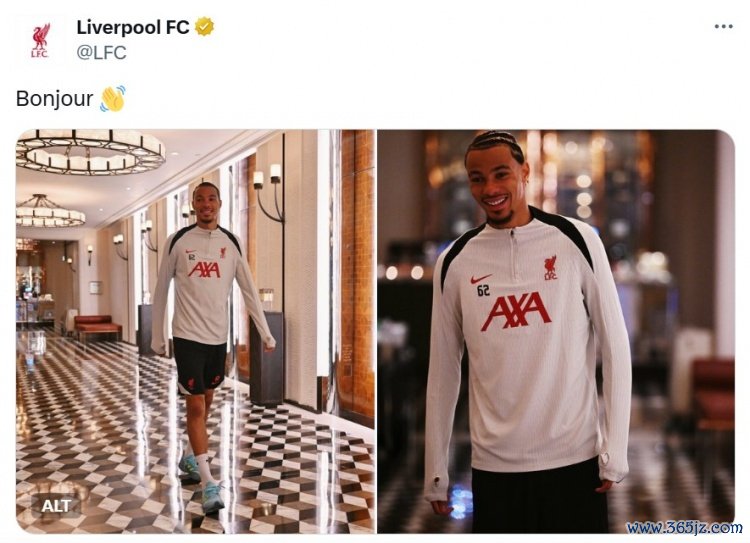This screenshot has height=543, width=750.
Task: Click the gold verified badge
Action: (x=205, y=27)
